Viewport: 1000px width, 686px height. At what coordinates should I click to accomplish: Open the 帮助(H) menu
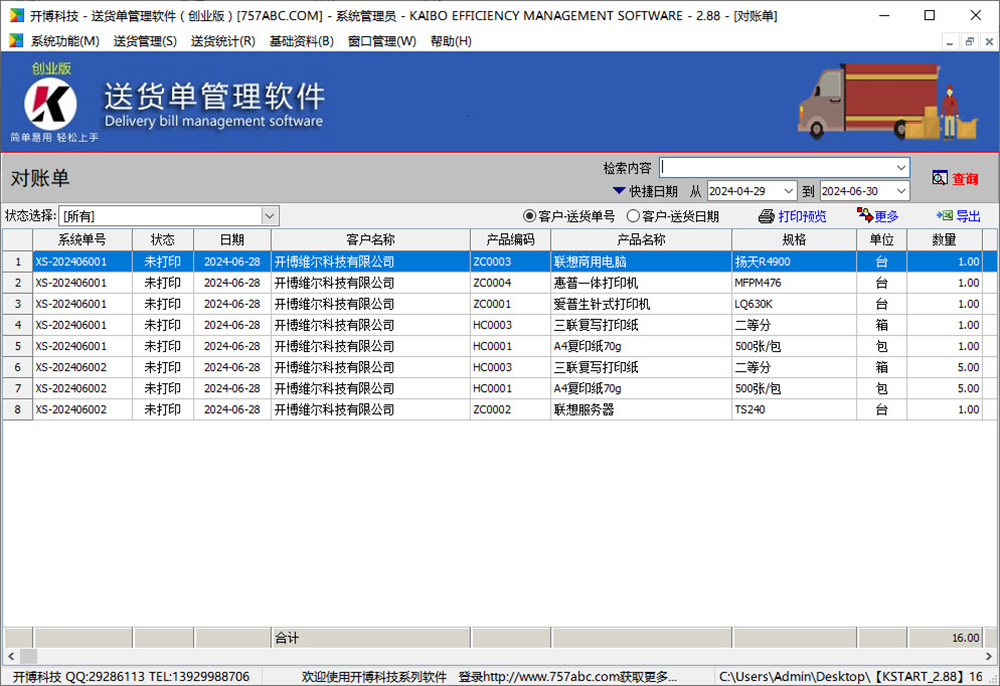coord(450,41)
